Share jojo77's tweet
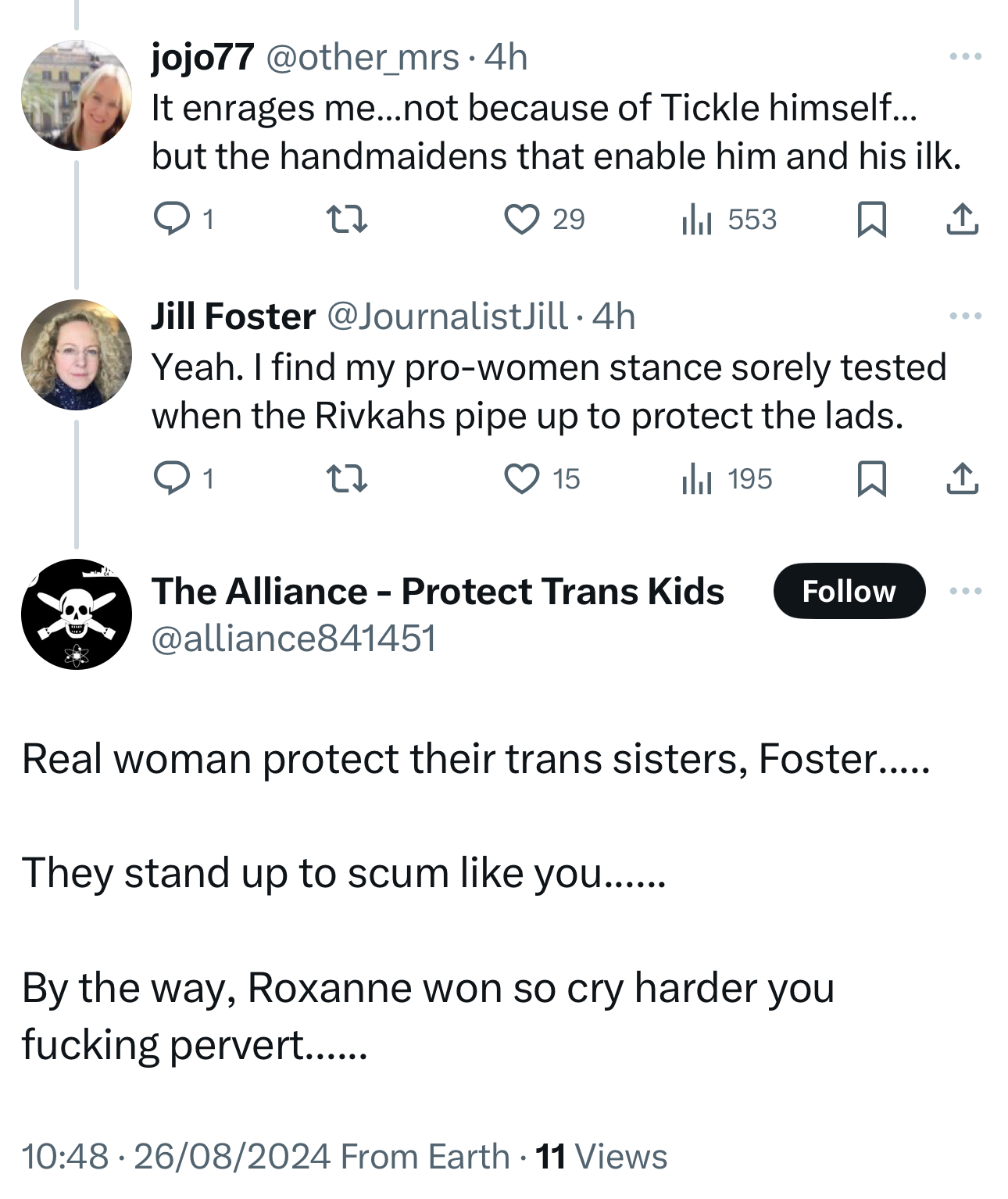Image resolution: width=1008 pixels, height=1199 pixels. click(962, 219)
